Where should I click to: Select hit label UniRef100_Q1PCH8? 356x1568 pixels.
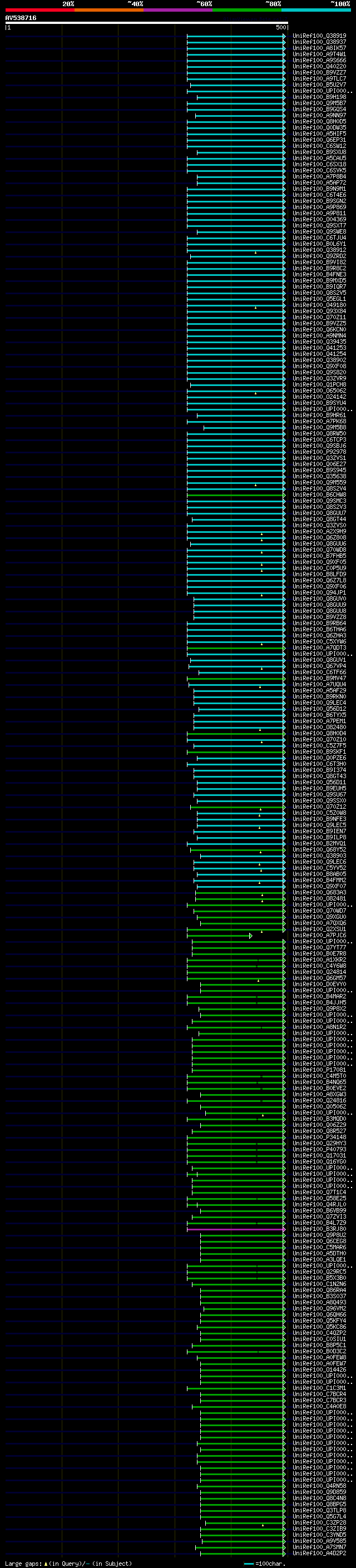(x=319, y=385)
